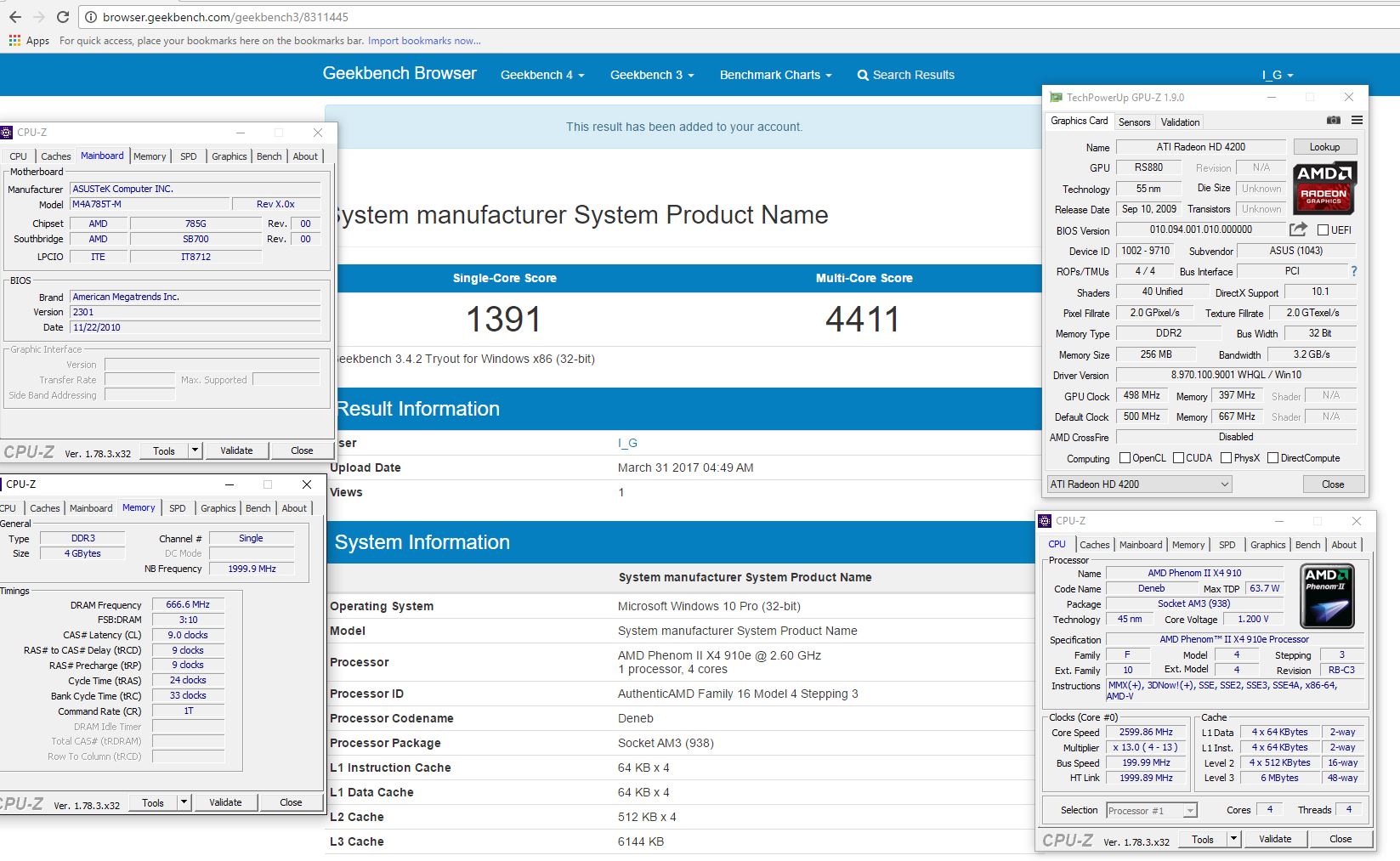Click the Core Speed value 2599.86 MHz
This screenshot has width=1400, height=861.
[1146, 732]
